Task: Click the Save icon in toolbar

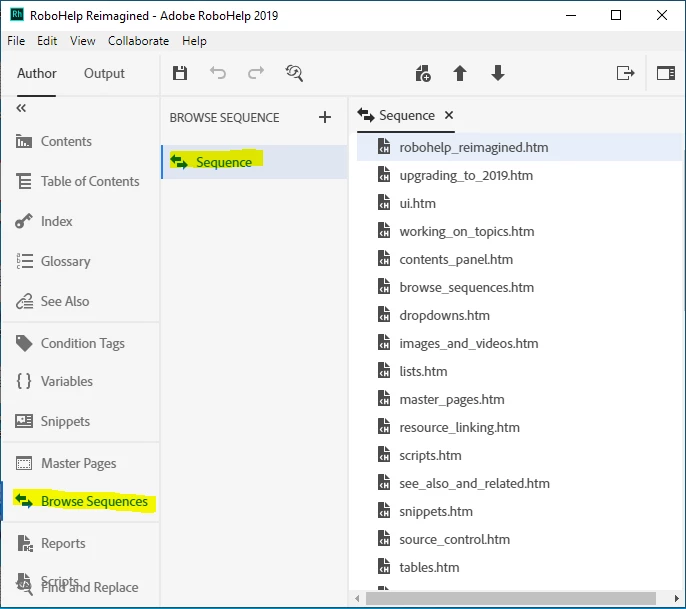Action: [x=180, y=73]
